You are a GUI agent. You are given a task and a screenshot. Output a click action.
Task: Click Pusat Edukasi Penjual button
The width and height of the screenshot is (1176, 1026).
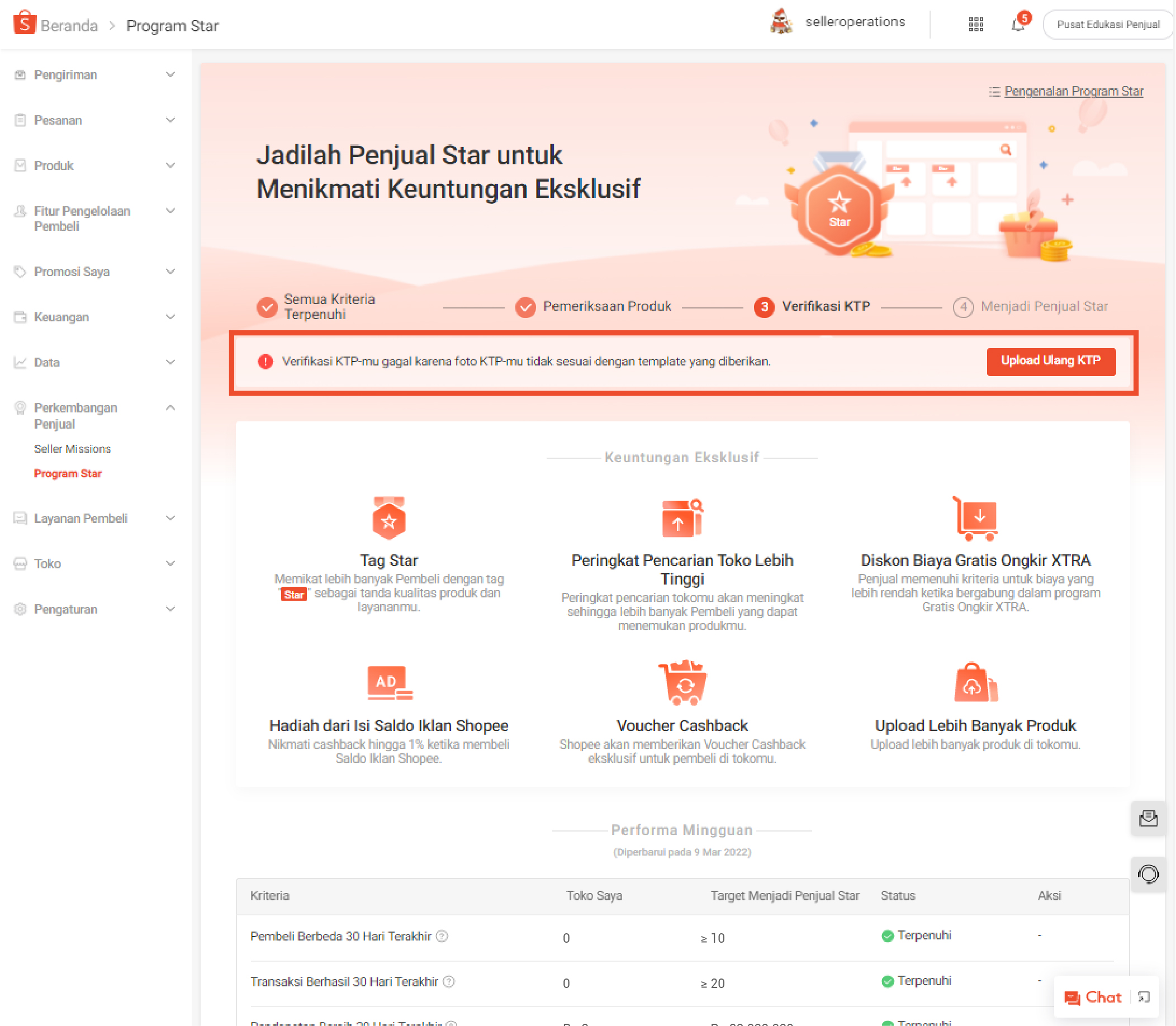[x=1107, y=25]
